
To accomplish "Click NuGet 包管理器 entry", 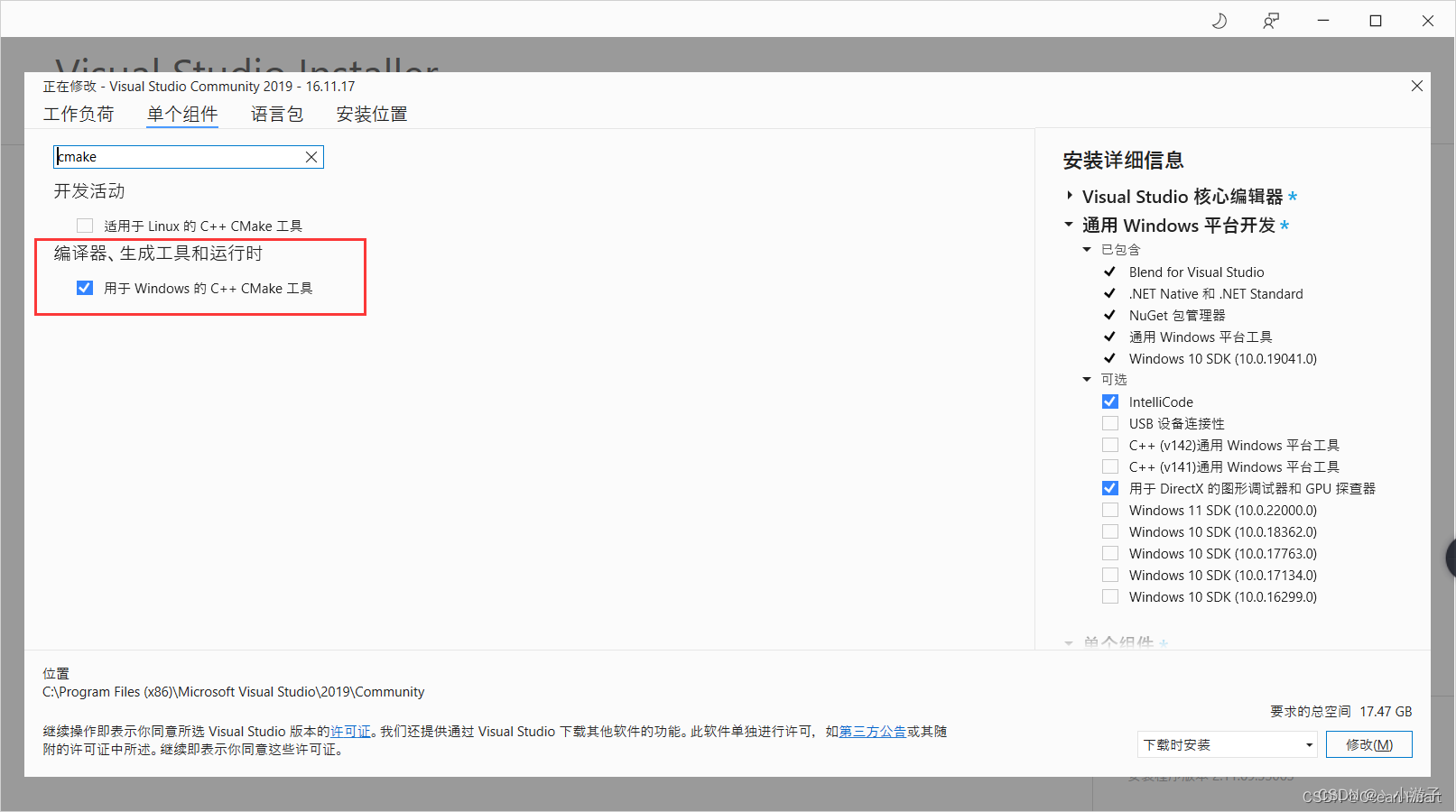I will pos(1177,315).
